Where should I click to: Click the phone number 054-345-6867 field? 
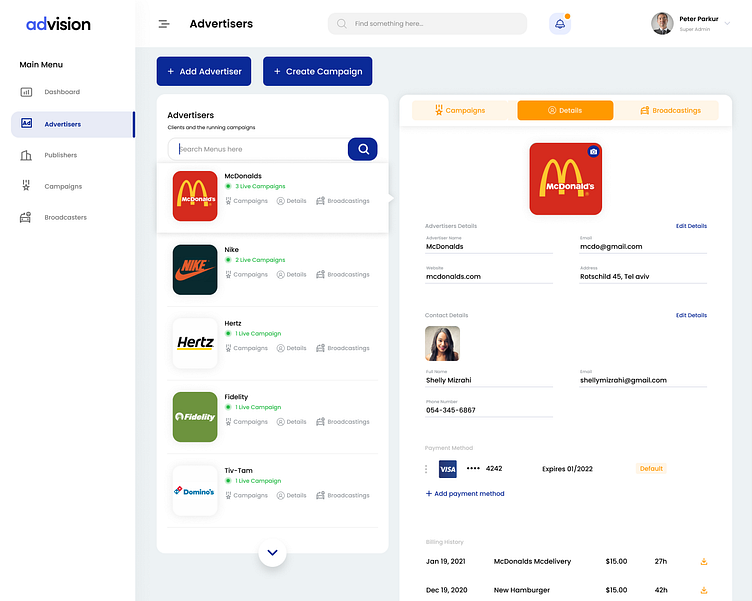click(x=489, y=410)
